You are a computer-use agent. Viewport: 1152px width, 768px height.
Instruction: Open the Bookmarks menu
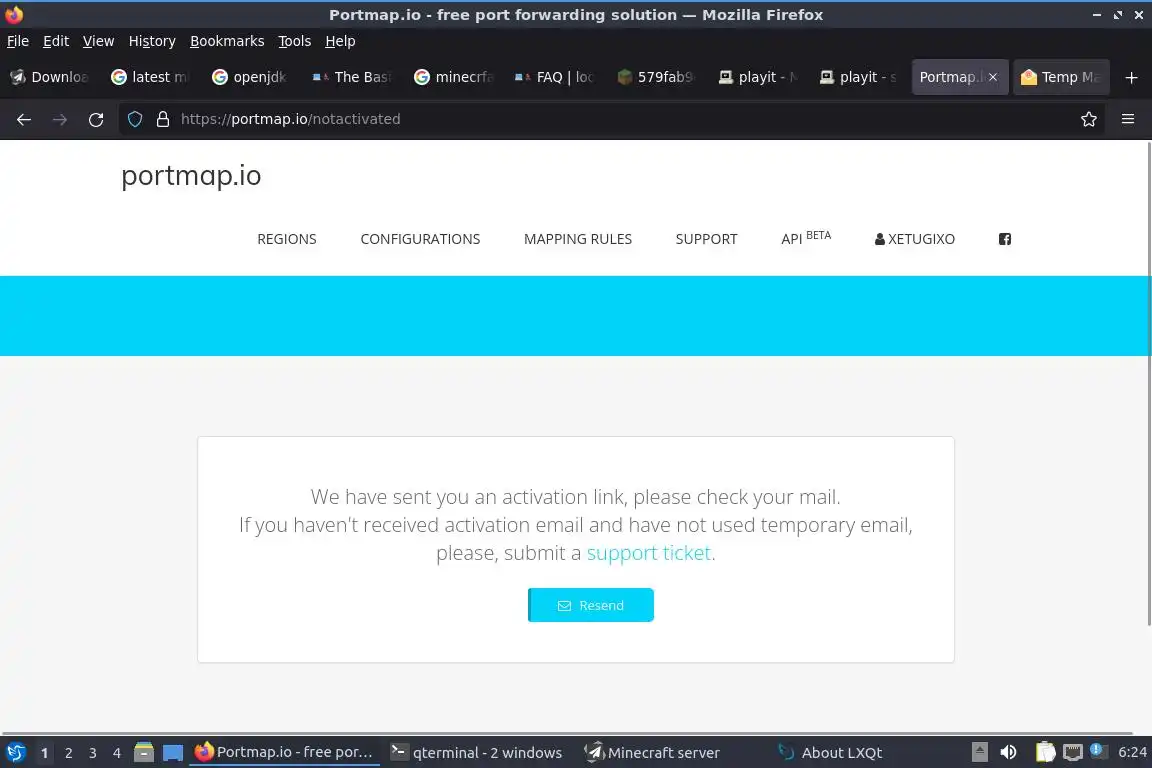click(x=227, y=41)
